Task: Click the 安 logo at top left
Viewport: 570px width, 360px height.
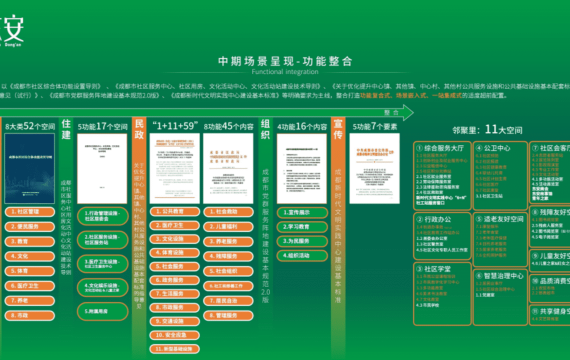Action: tap(13, 29)
